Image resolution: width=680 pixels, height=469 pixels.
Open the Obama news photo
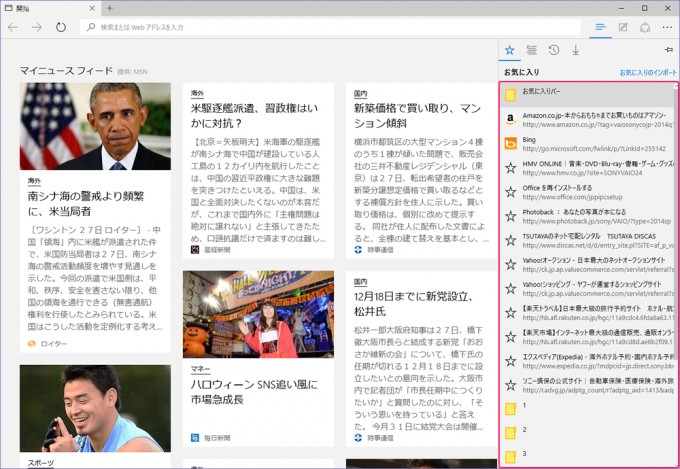pos(95,126)
